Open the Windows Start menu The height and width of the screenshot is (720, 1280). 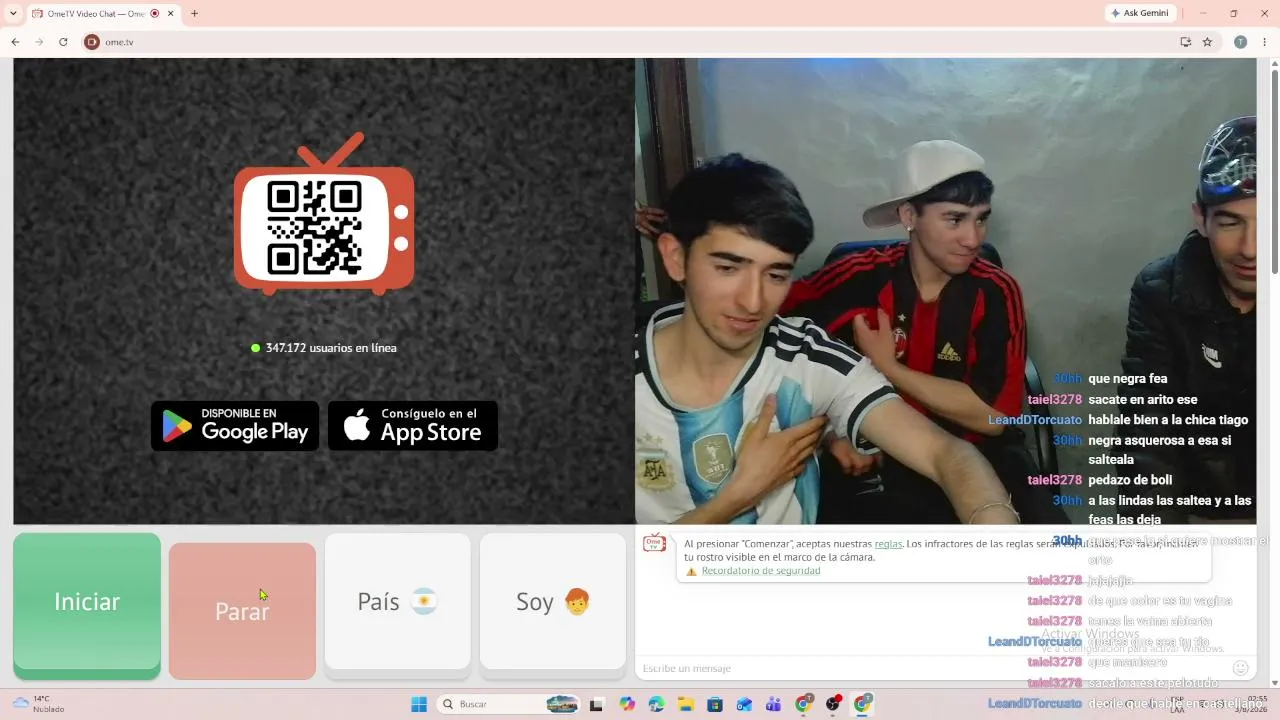click(x=419, y=704)
